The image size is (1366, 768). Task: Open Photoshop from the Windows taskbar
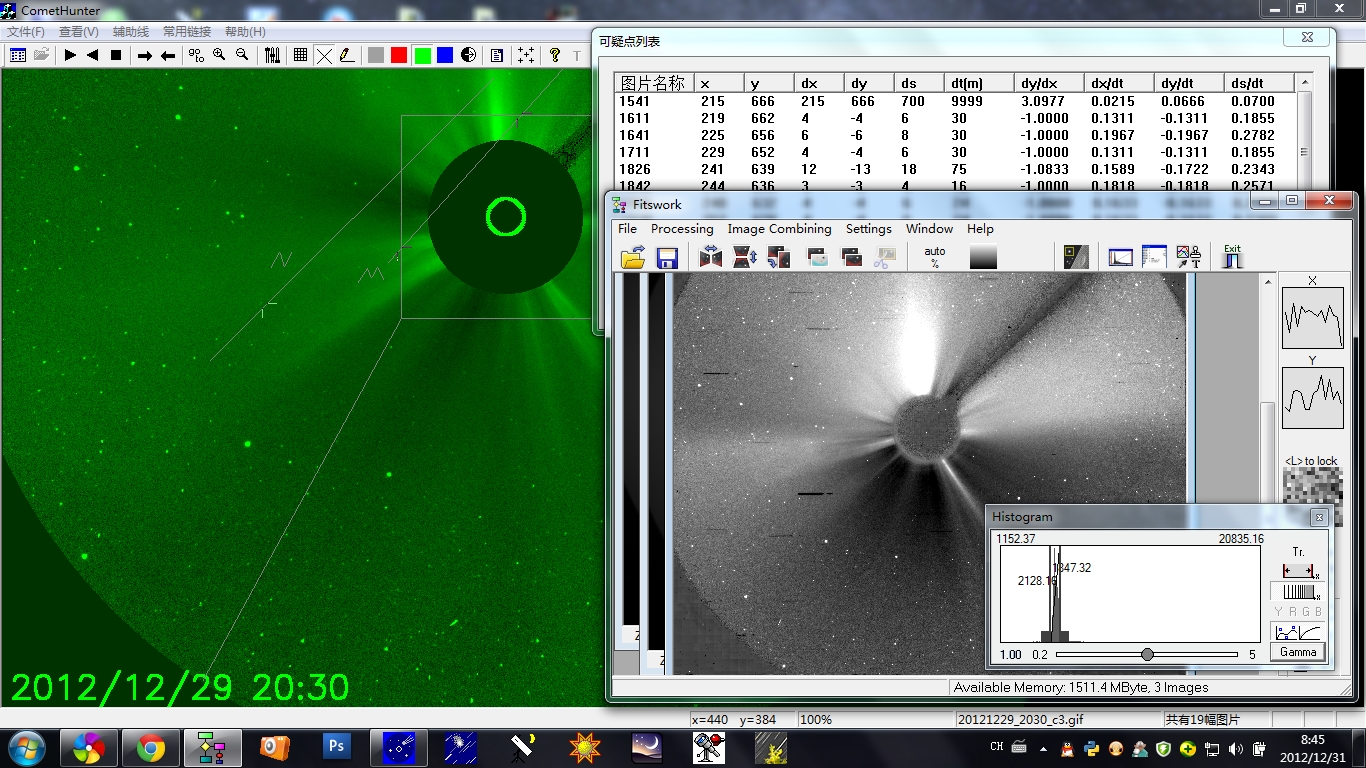(x=336, y=747)
